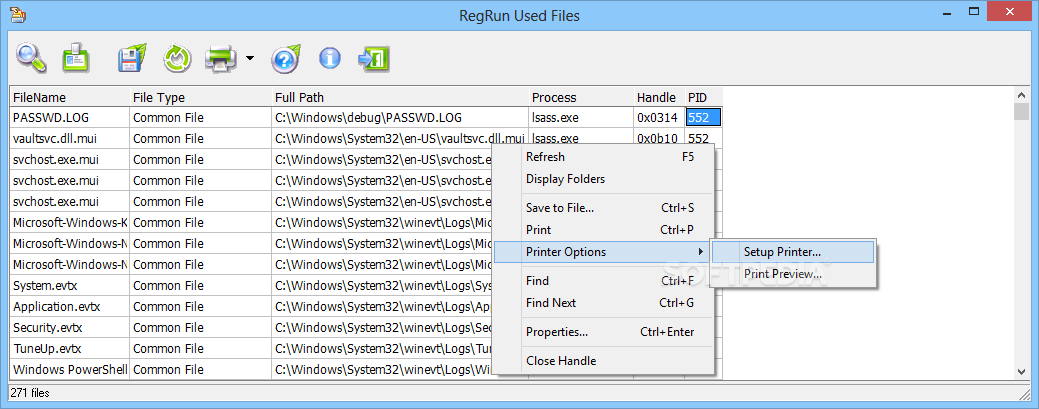Choose Display Folders in context menu
The height and width of the screenshot is (409, 1039).
604,179
